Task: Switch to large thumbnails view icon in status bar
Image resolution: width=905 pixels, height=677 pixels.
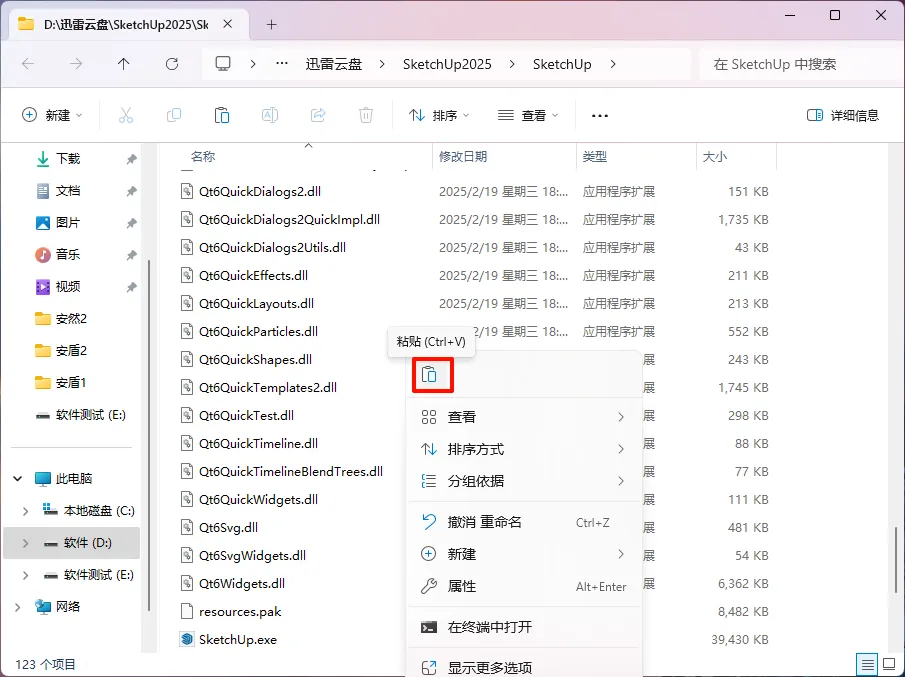Action: [x=889, y=665]
